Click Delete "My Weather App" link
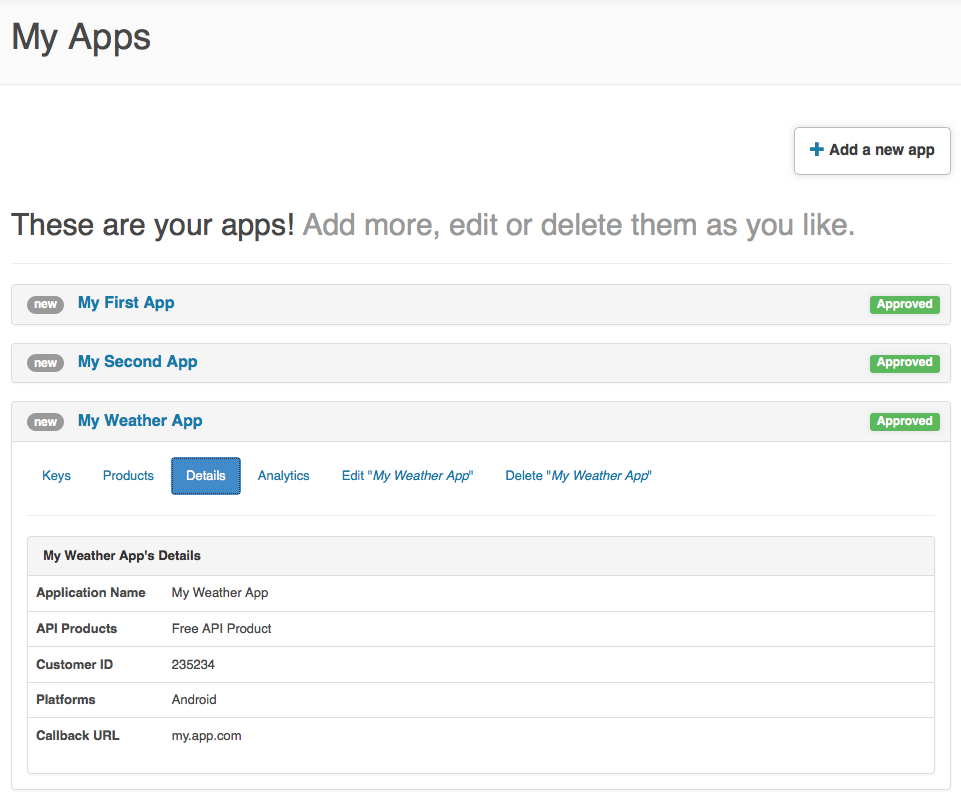Viewport: 961px width, 799px height. coord(578,476)
